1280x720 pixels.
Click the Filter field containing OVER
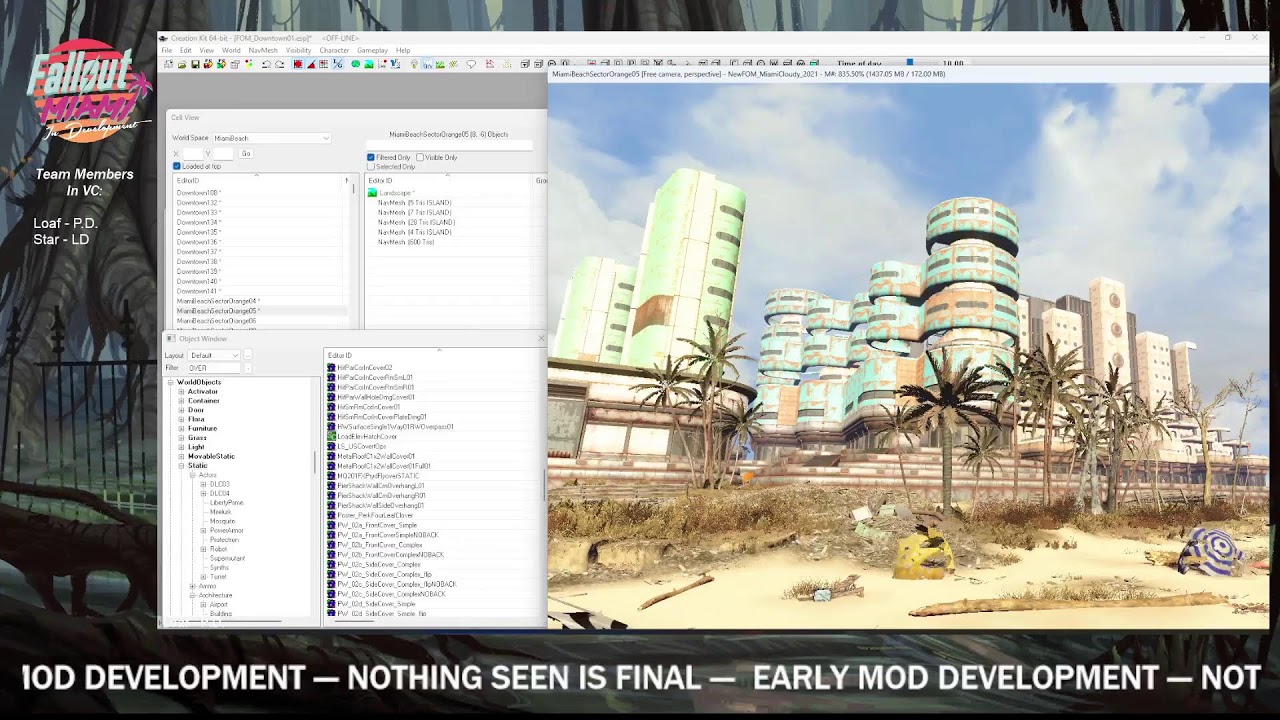215,368
